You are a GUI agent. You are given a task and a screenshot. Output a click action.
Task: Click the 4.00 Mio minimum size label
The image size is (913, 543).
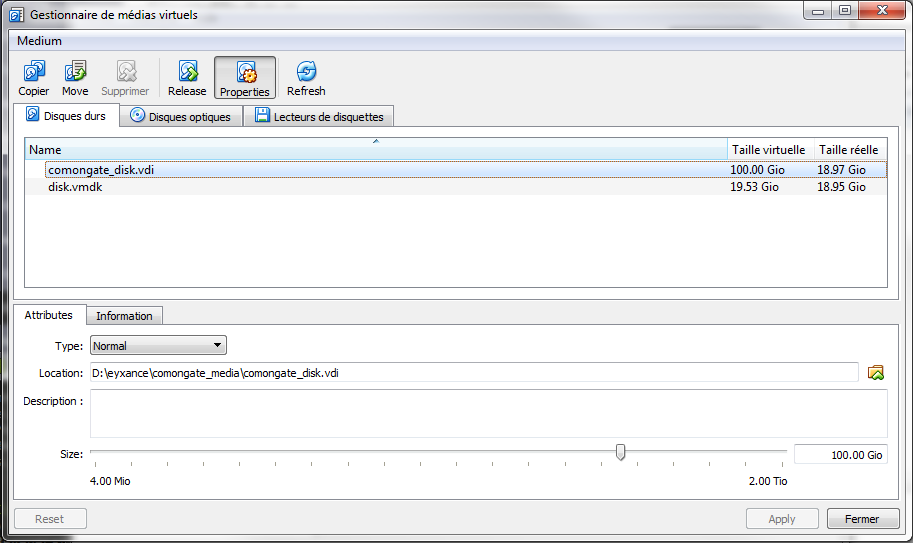tap(110, 481)
